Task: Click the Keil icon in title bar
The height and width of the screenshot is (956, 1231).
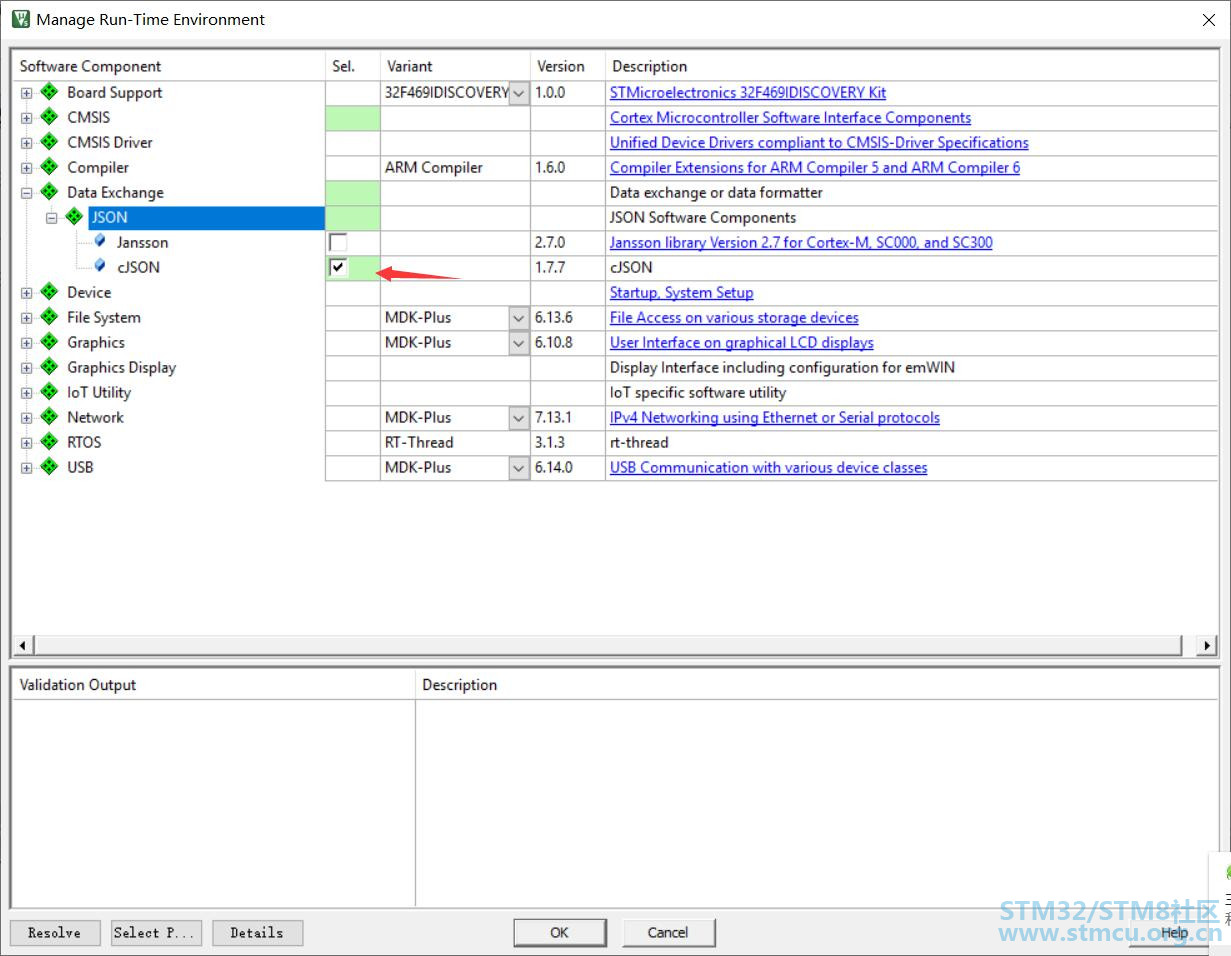Action: [20, 19]
